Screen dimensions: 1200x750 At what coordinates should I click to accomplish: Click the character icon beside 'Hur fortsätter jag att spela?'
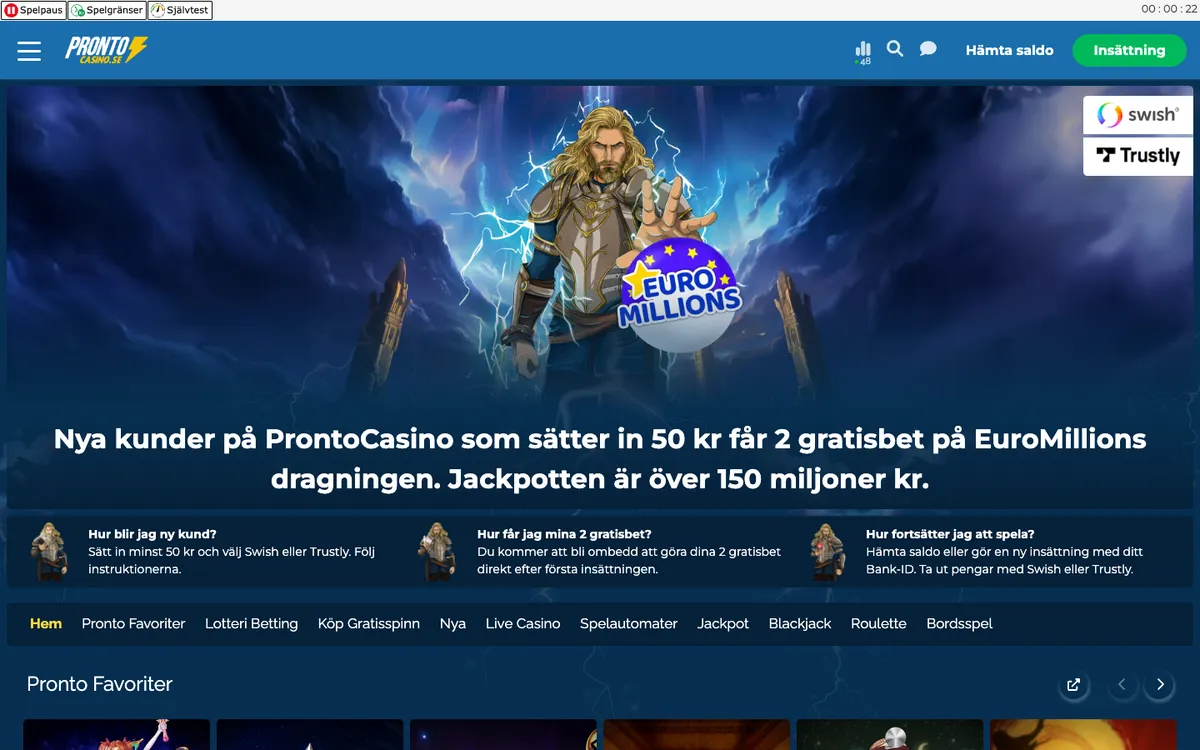point(827,551)
